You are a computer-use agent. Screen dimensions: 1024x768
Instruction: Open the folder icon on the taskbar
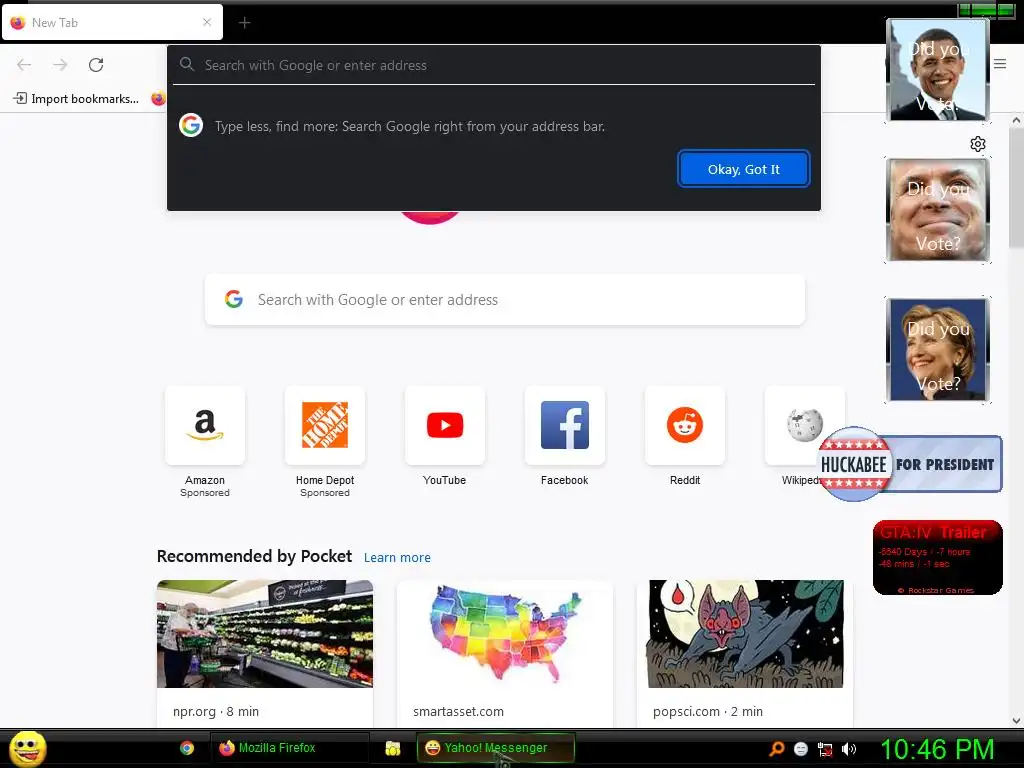coord(392,748)
